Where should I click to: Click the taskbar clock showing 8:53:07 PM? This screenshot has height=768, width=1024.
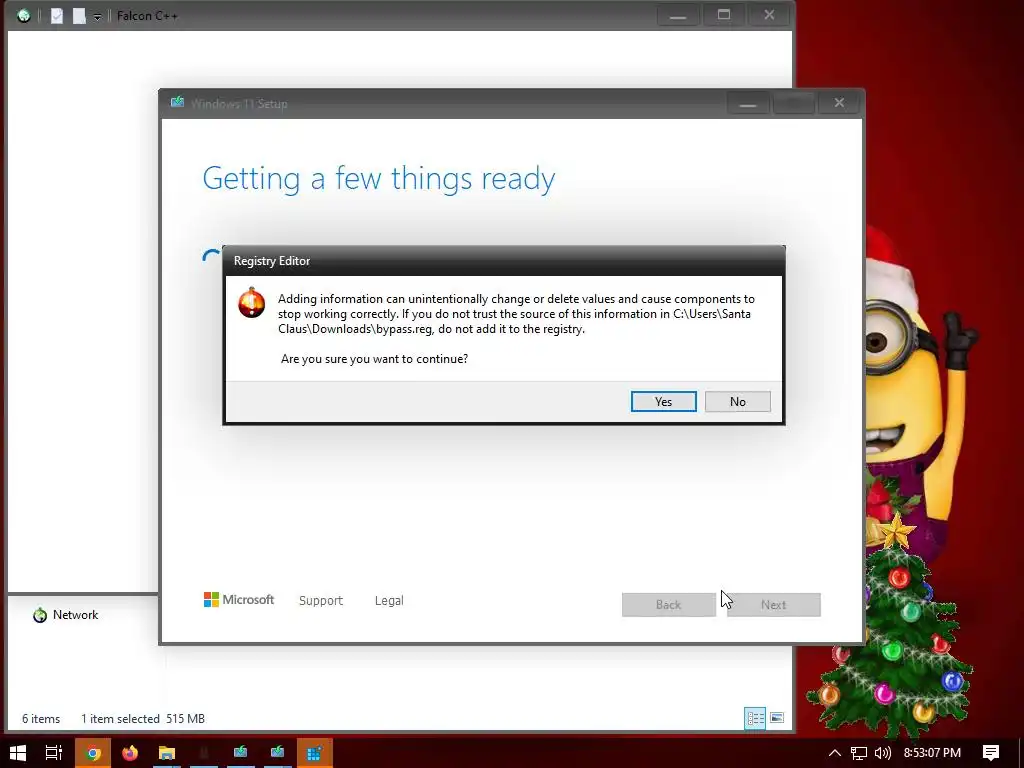point(932,753)
